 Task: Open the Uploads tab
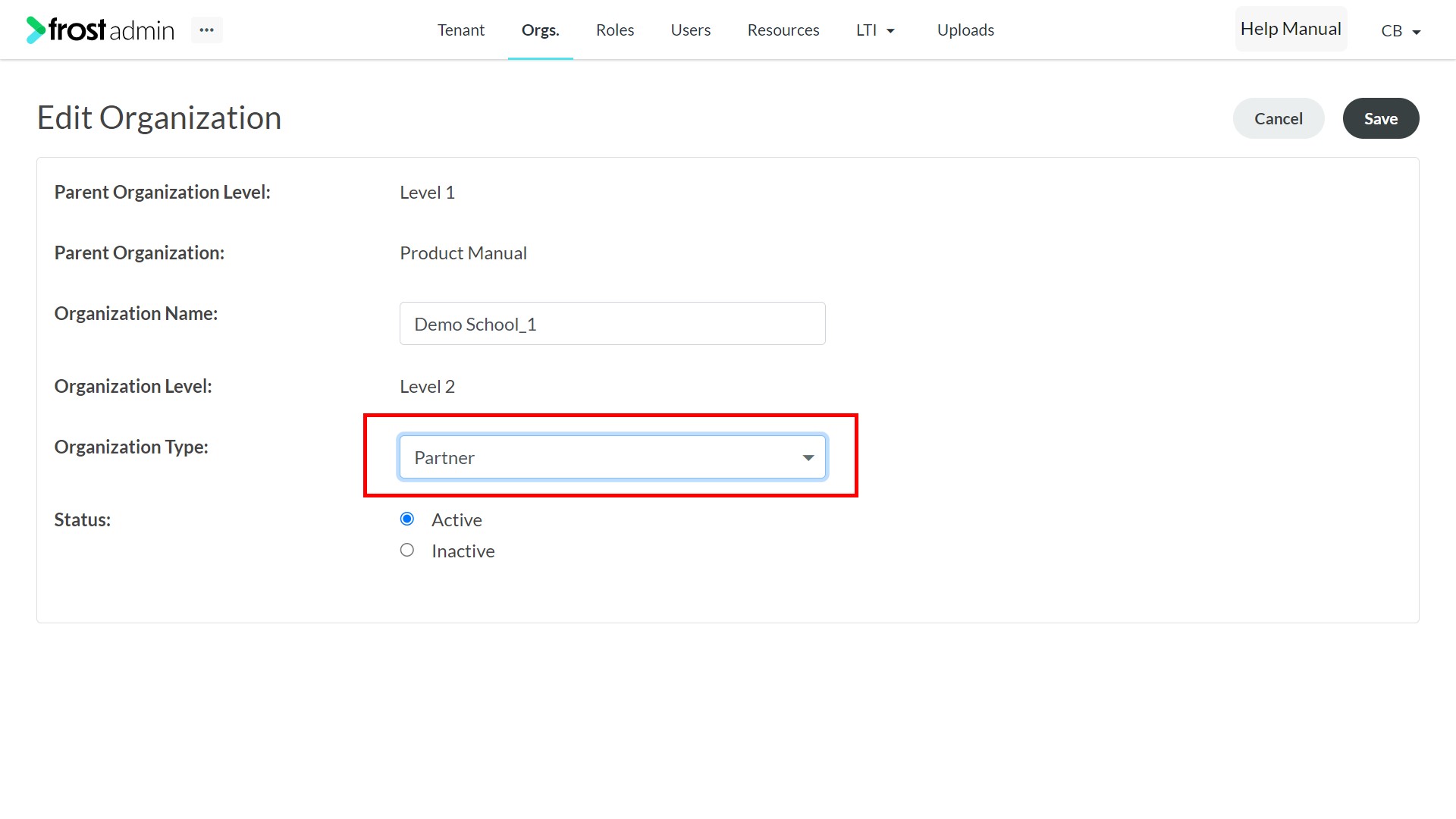[x=965, y=30]
